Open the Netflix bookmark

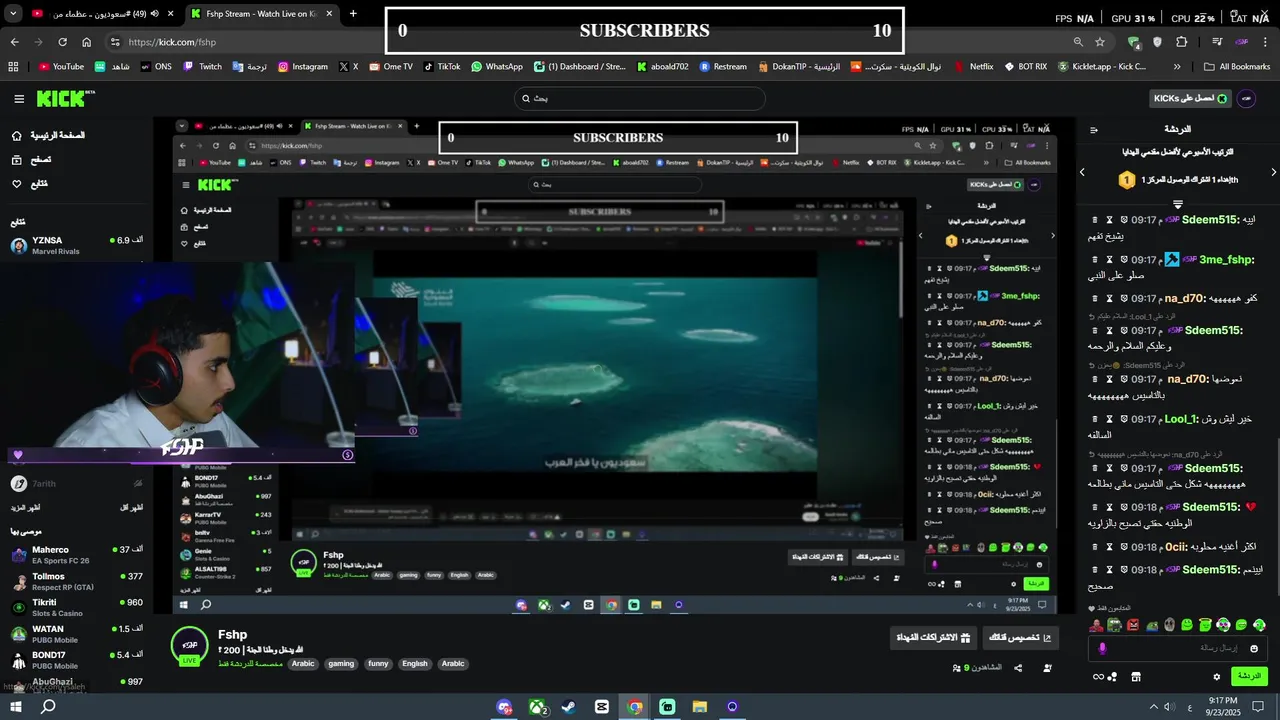click(973, 67)
